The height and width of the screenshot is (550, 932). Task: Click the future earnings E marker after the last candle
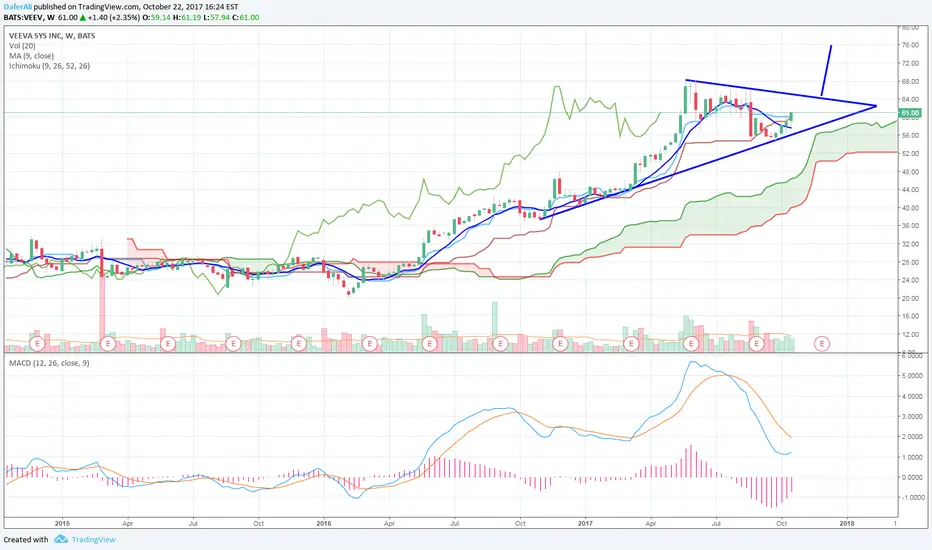[821, 343]
